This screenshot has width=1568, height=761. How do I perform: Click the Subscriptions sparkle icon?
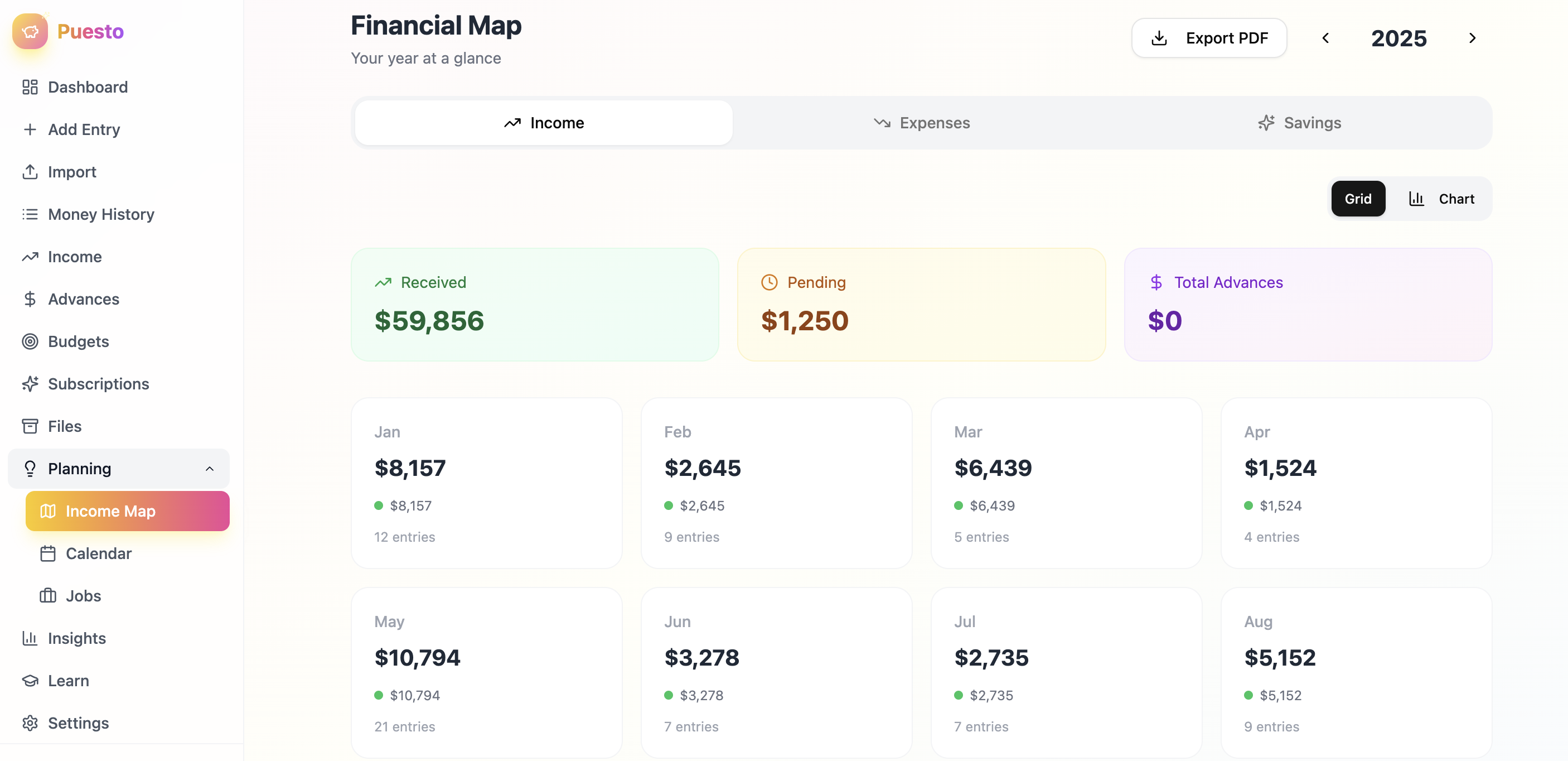coord(30,383)
